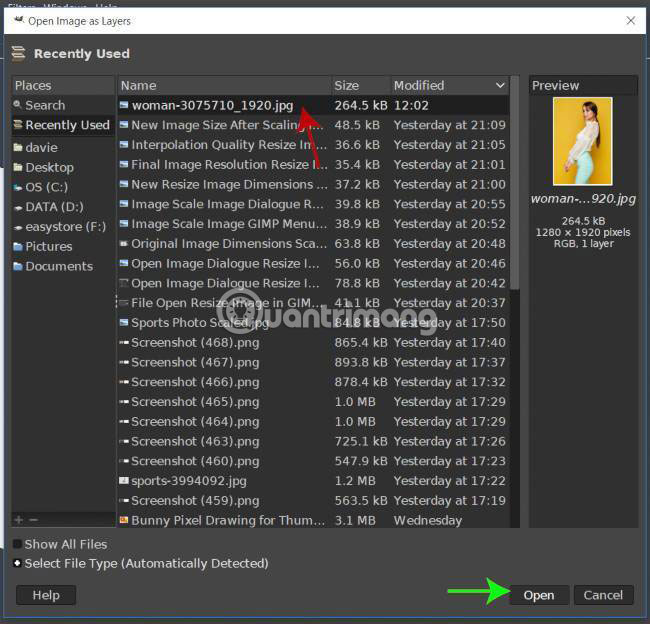Click file icon of woman-3075710_1920.jpg
The width and height of the screenshot is (650, 624).
pyautogui.click(x=124, y=105)
